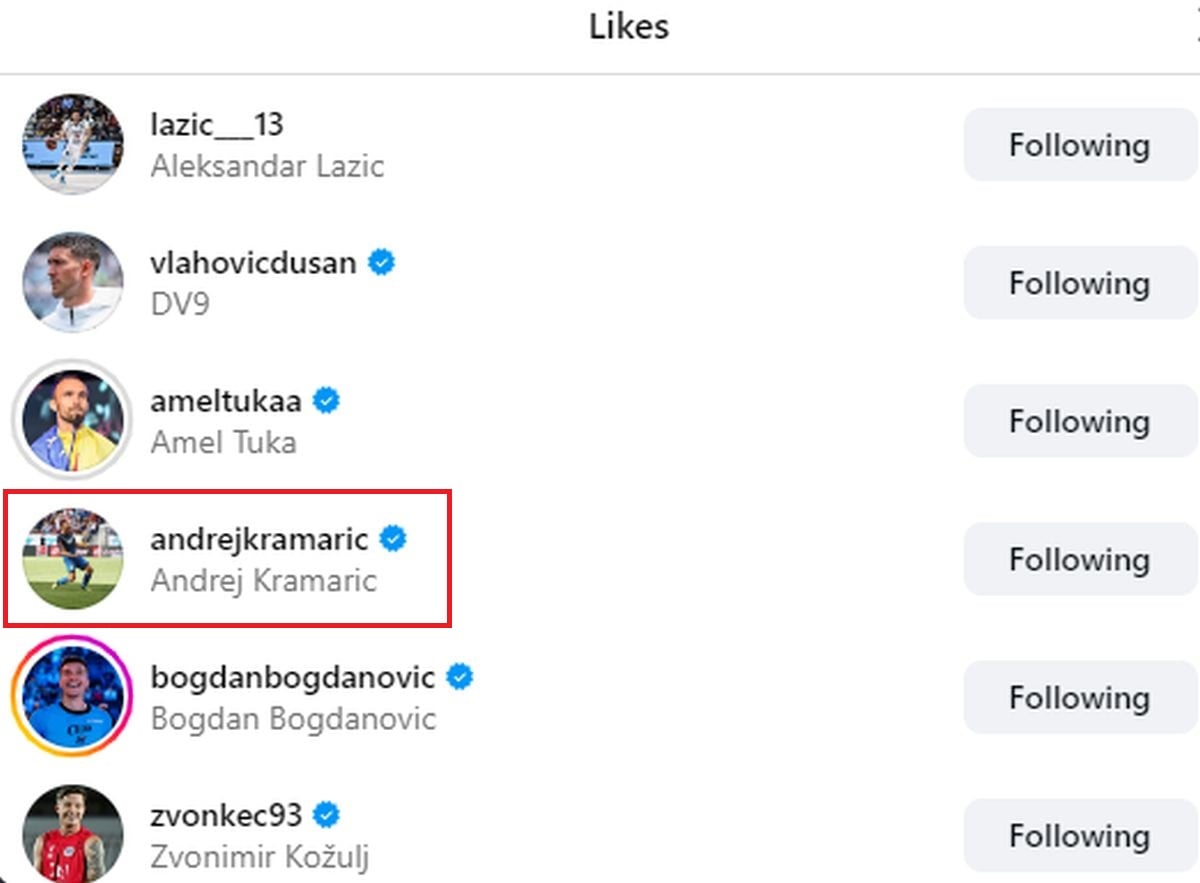The width and height of the screenshot is (1200, 883).
Task: Open bogdanbogdanovic username link
Action: pos(293,677)
